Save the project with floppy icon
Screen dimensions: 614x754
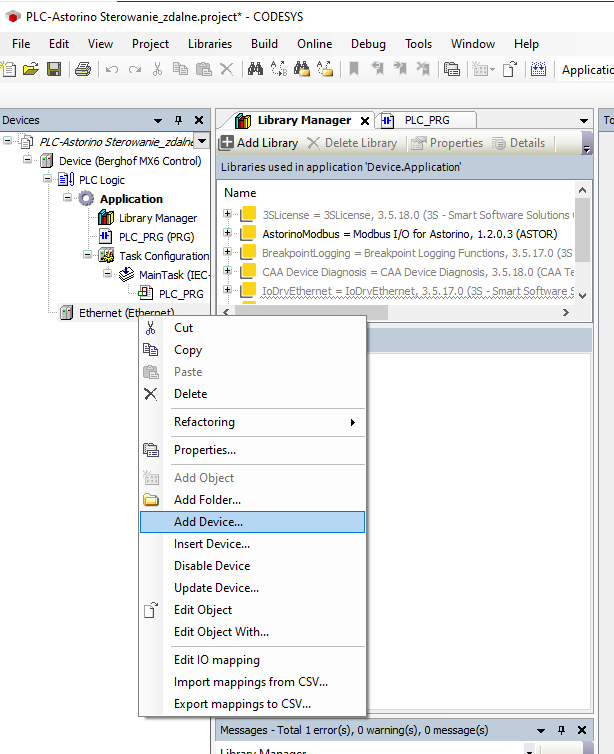(54, 70)
